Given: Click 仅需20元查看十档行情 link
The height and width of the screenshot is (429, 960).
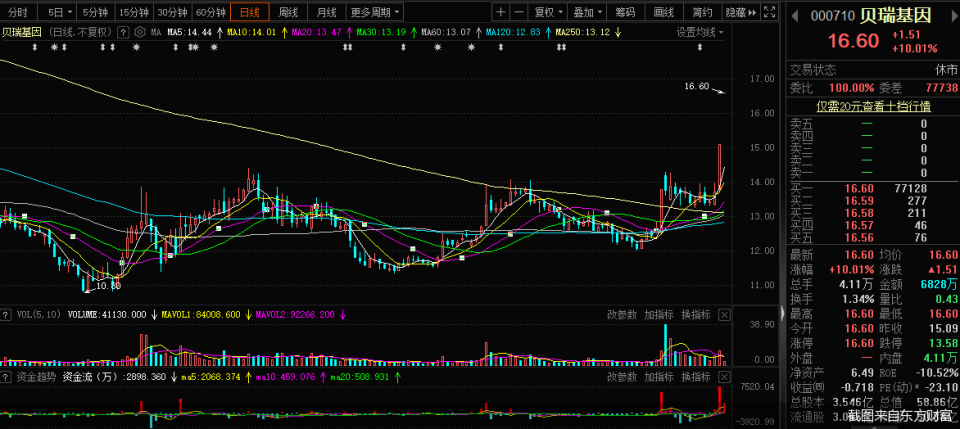Looking at the screenshot, I should pyautogui.click(x=872, y=106).
